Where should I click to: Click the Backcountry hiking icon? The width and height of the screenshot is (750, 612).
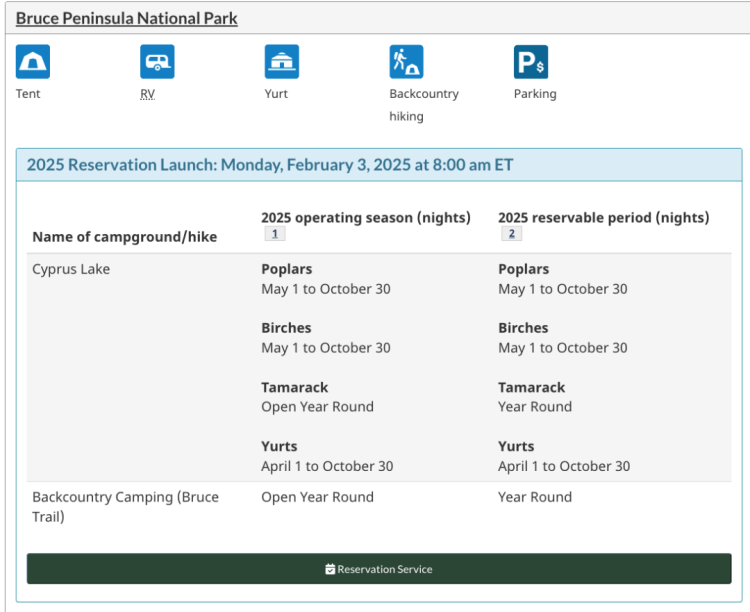point(407,62)
